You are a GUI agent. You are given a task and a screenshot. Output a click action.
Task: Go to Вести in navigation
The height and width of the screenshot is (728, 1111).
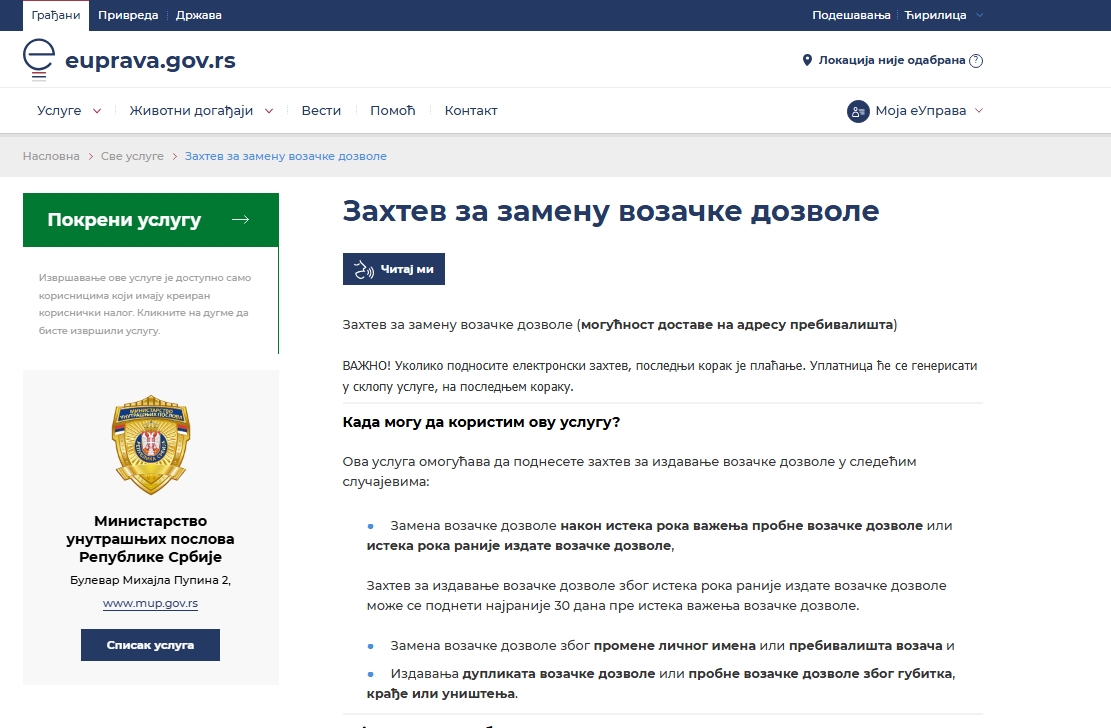coord(321,111)
